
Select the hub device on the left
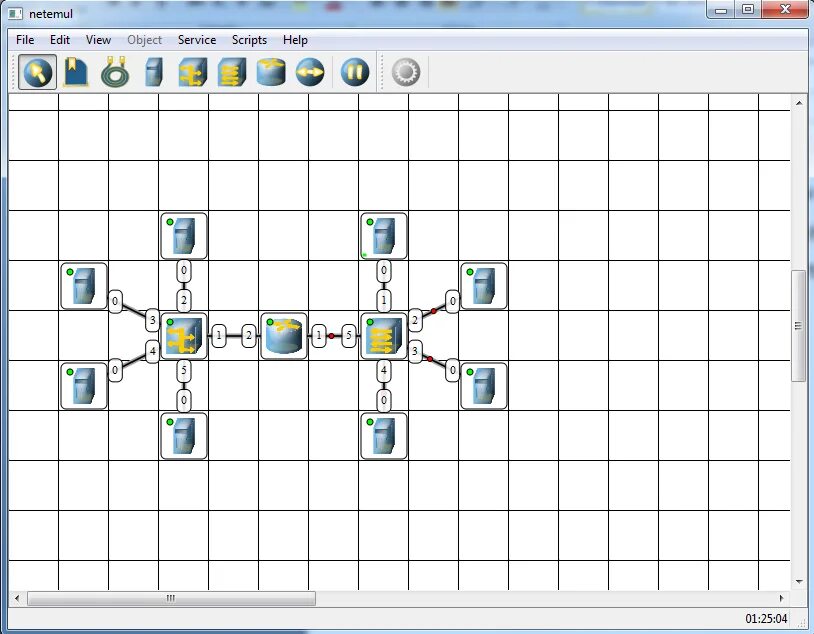[x=184, y=336]
